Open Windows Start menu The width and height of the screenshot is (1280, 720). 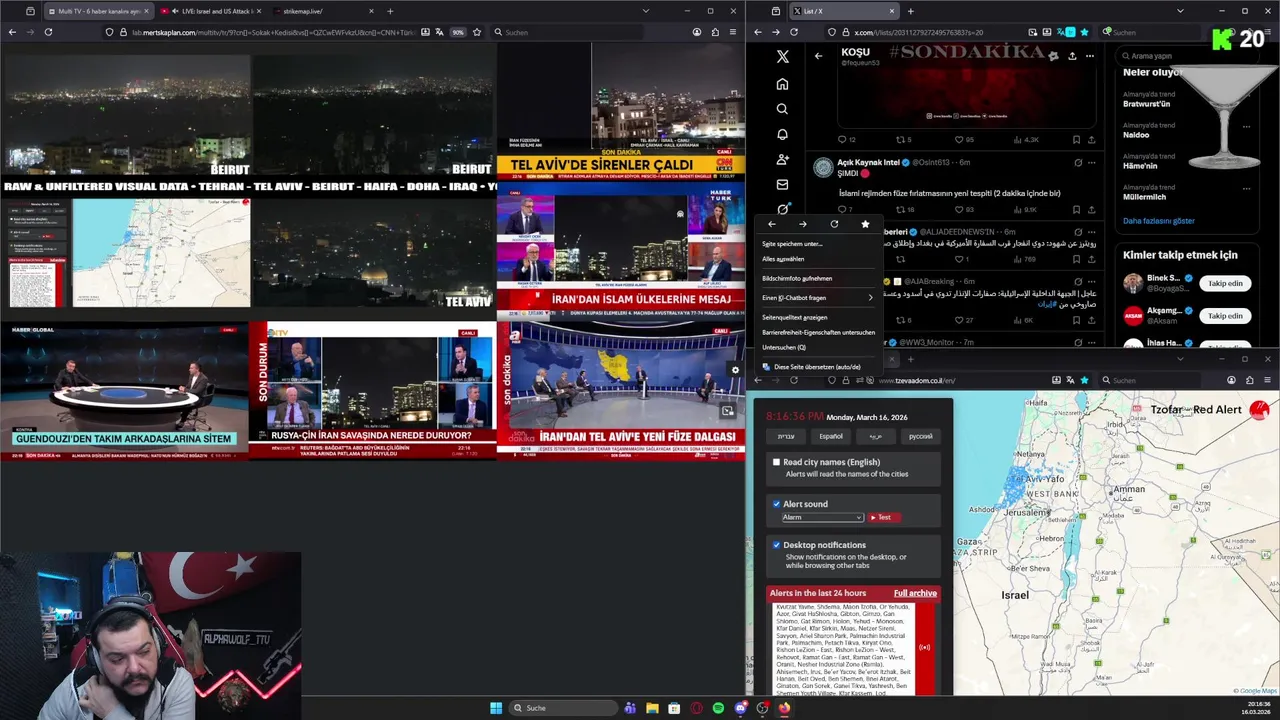click(x=496, y=708)
